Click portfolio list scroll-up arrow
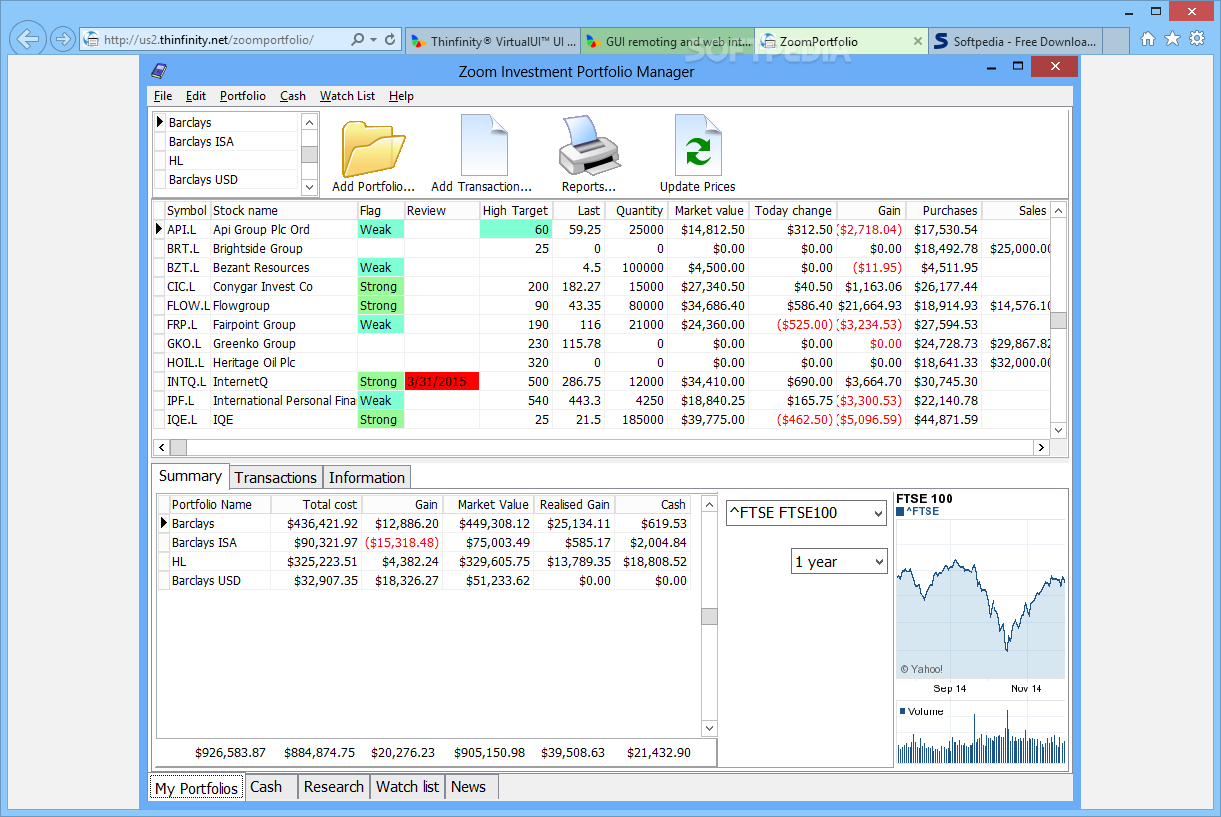Viewport: 1221px width, 817px height. coord(309,121)
